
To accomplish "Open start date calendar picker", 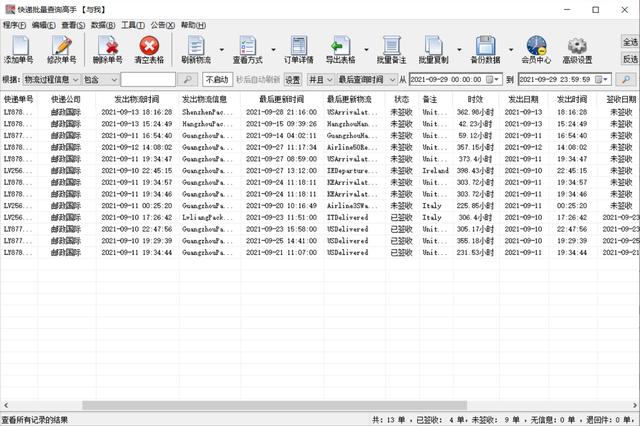I will coord(492,80).
